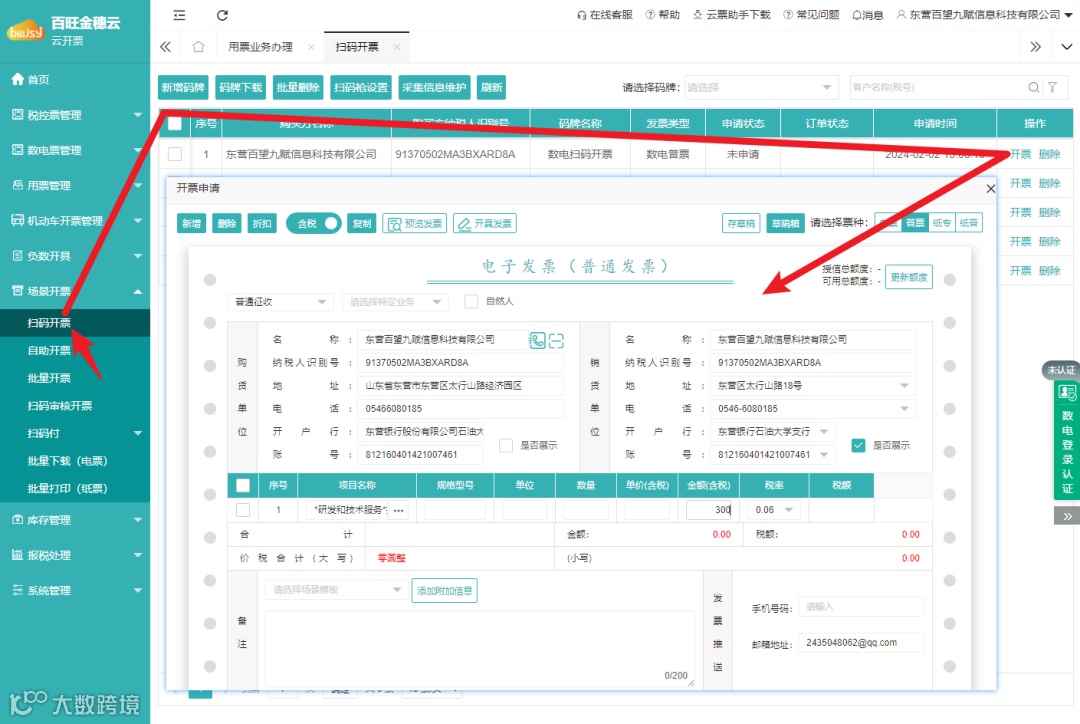
Task: Select 纸普 invoice type
Action: tap(968, 223)
